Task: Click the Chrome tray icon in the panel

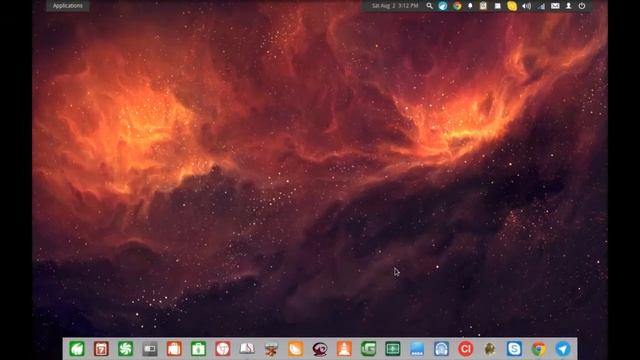Action: tap(457, 6)
